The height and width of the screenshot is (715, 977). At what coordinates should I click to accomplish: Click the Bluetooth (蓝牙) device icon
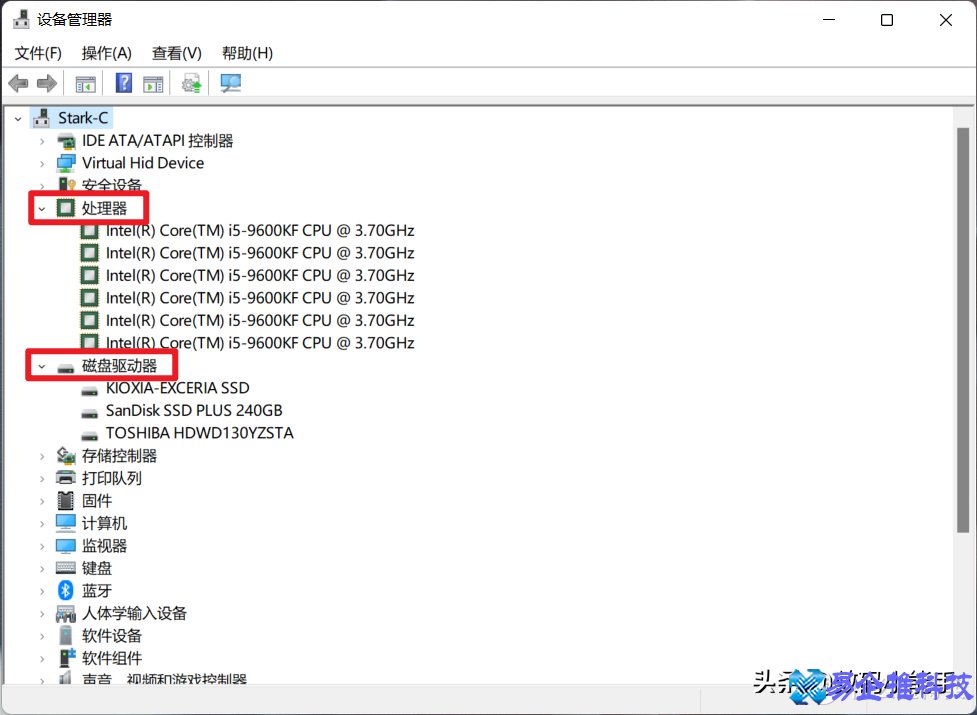tap(66, 591)
